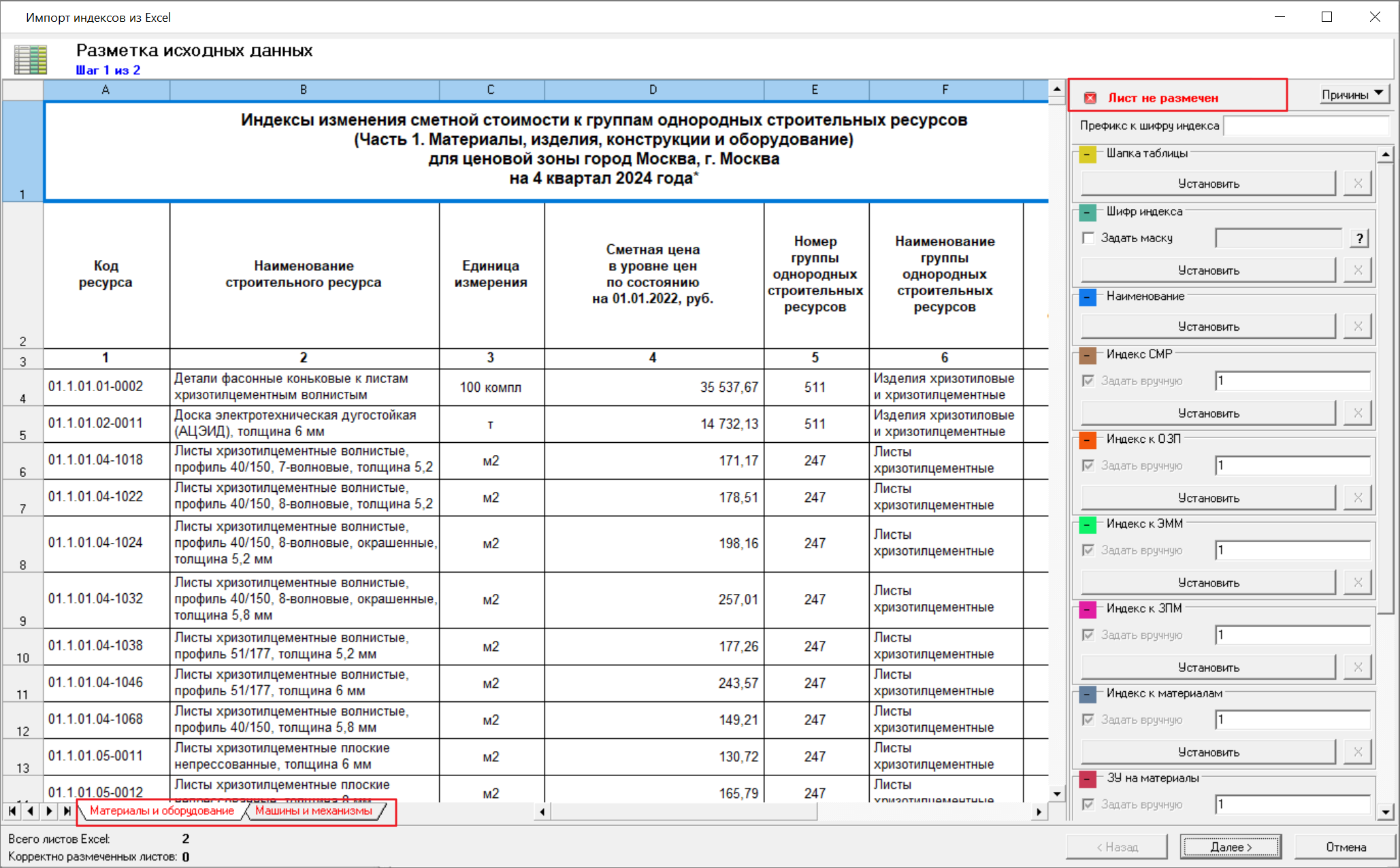Screen dimensions: 1400x868
Task: Clear the Шифр индекса marking with X
Action: [x=1358, y=270]
